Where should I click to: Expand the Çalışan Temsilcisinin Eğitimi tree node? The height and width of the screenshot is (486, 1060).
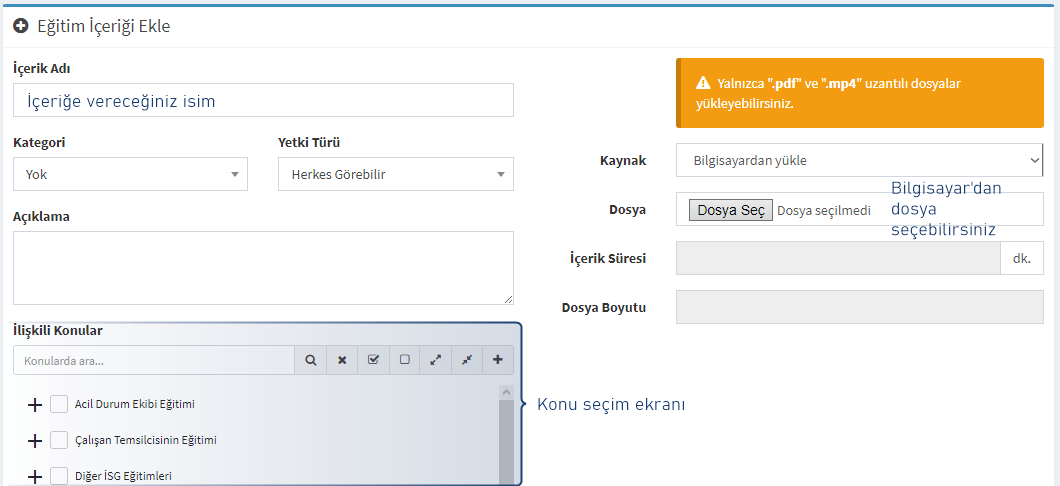[34, 441]
